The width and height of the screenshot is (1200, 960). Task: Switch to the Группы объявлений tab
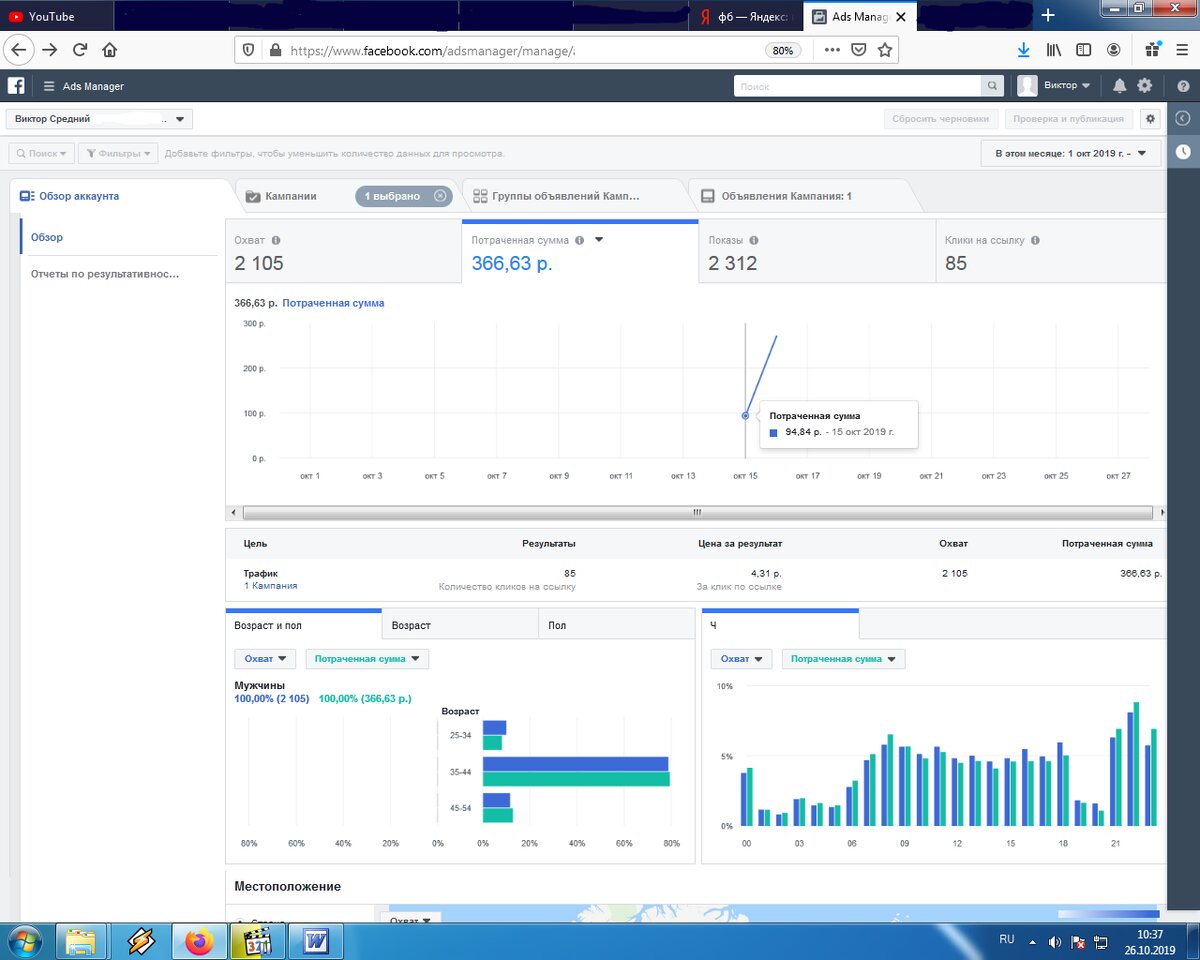click(x=565, y=196)
